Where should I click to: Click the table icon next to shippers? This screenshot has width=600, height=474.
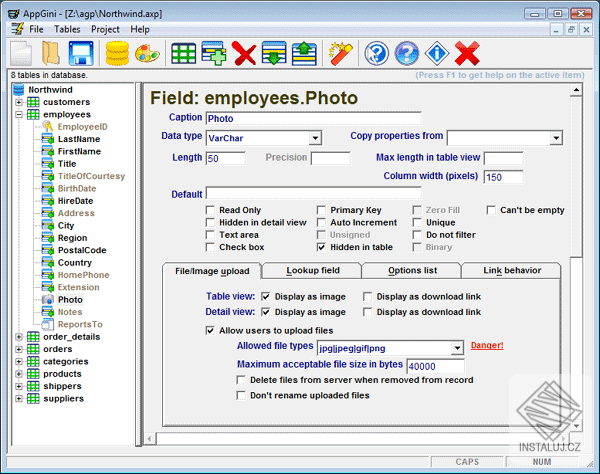[x=33, y=386]
